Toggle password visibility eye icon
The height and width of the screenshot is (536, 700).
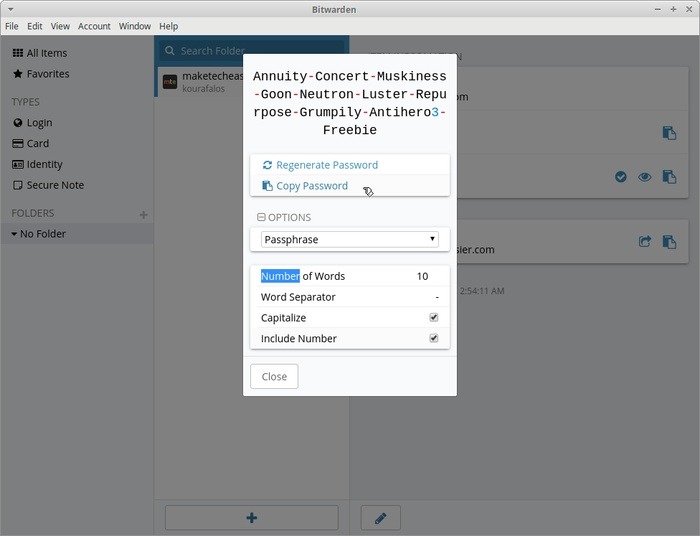click(644, 177)
